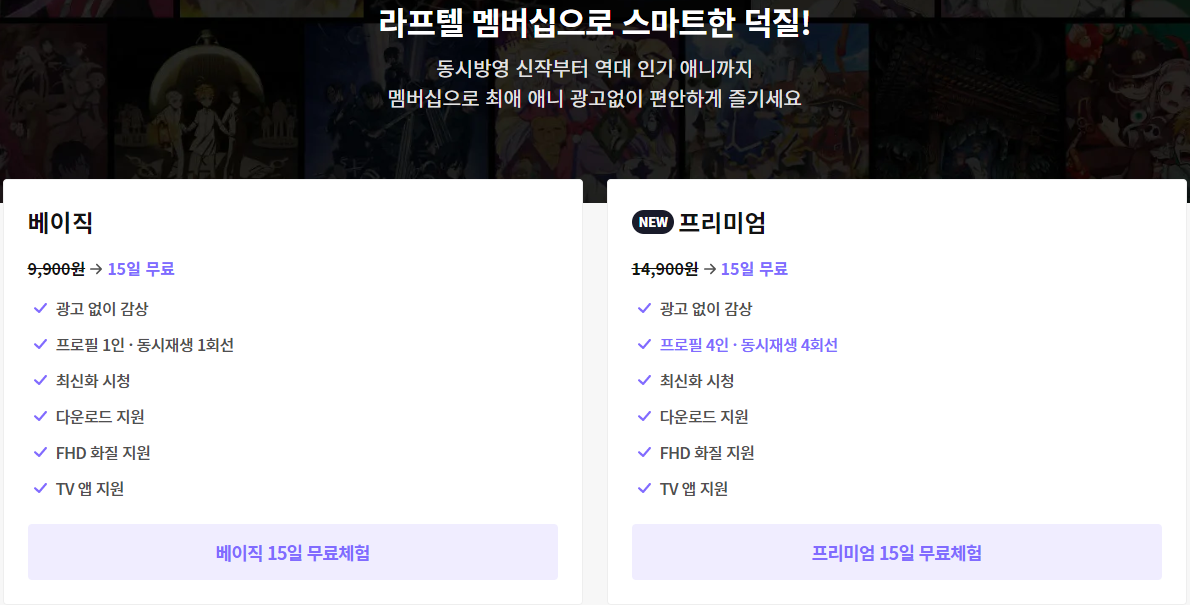The width and height of the screenshot is (1190, 605).
Task: Click 다운로드 지원 text in 베이직 card
Action: 100,417
